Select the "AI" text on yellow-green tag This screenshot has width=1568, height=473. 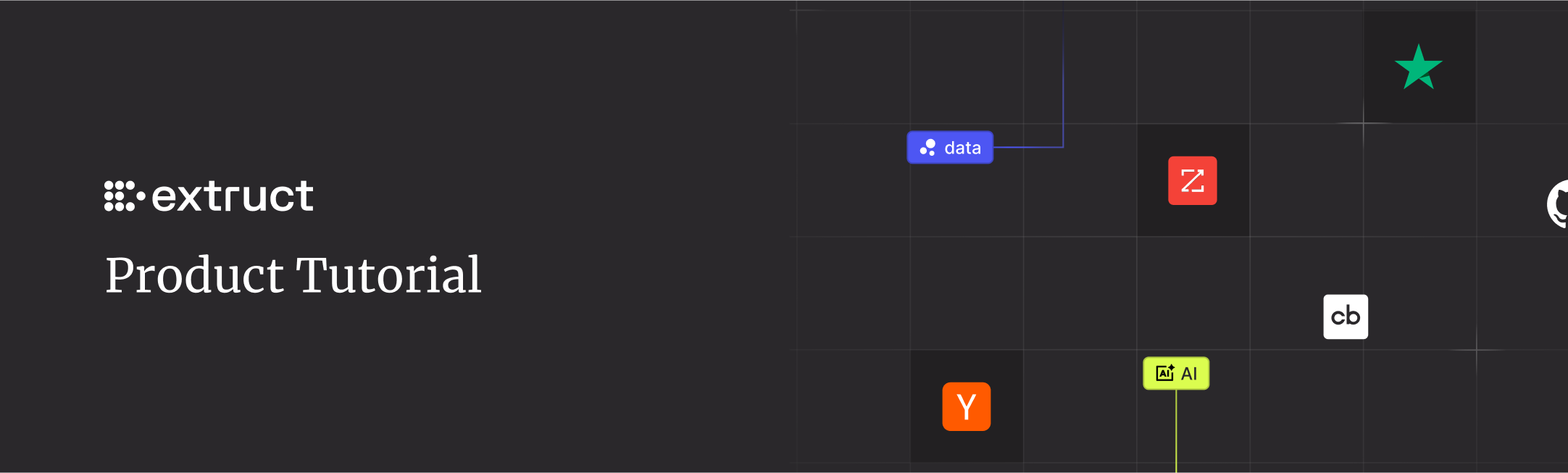(1189, 374)
